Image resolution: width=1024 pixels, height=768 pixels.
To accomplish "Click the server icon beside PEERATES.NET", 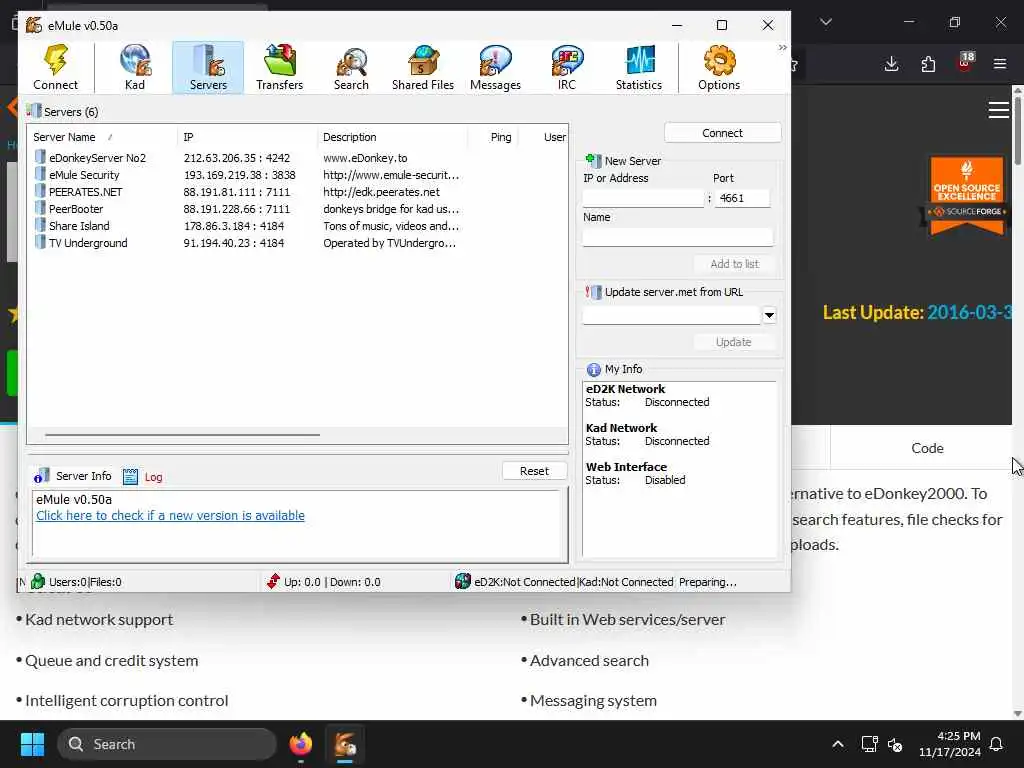I will [40, 191].
